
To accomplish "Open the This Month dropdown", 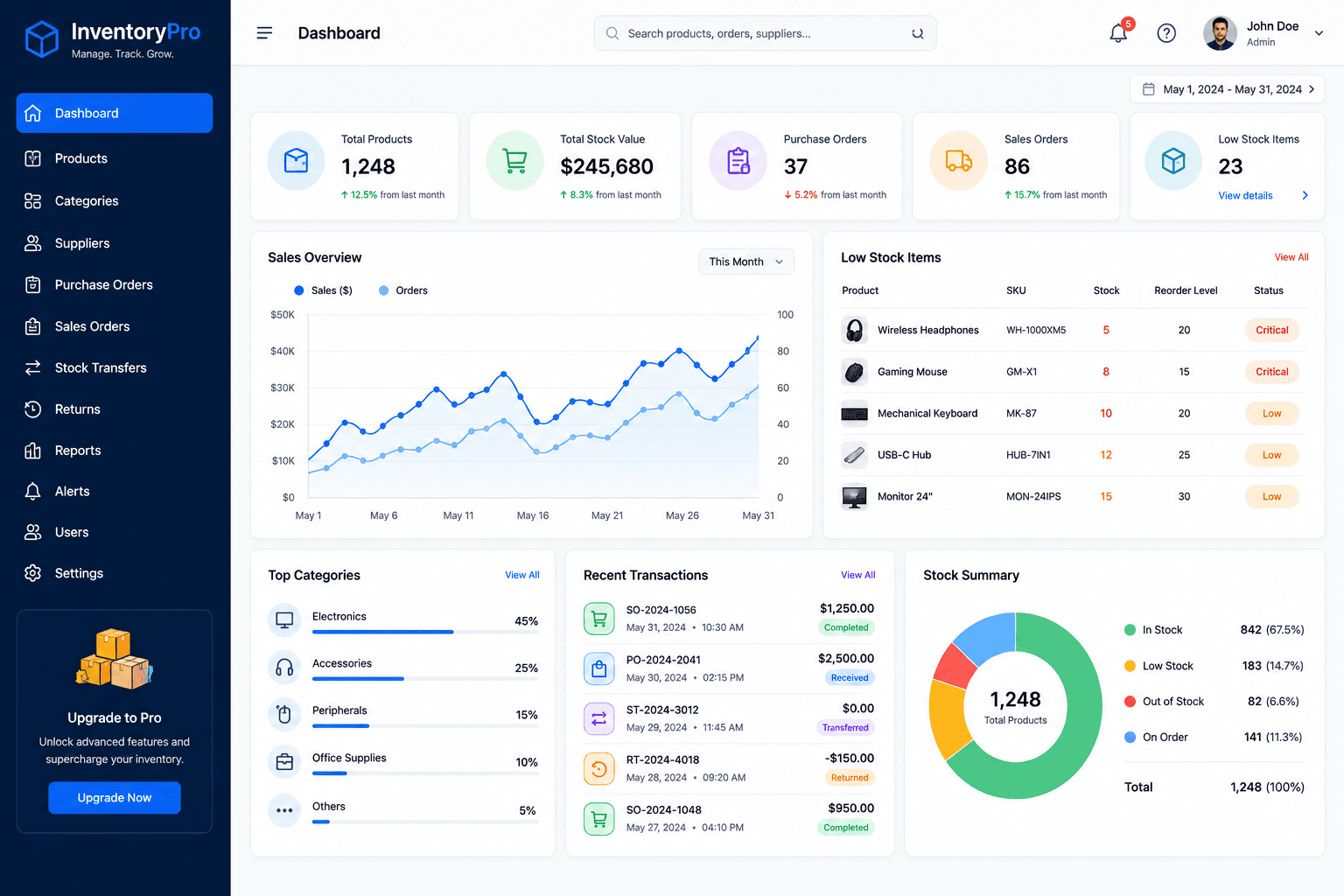I will pyautogui.click(x=746, y=262).
